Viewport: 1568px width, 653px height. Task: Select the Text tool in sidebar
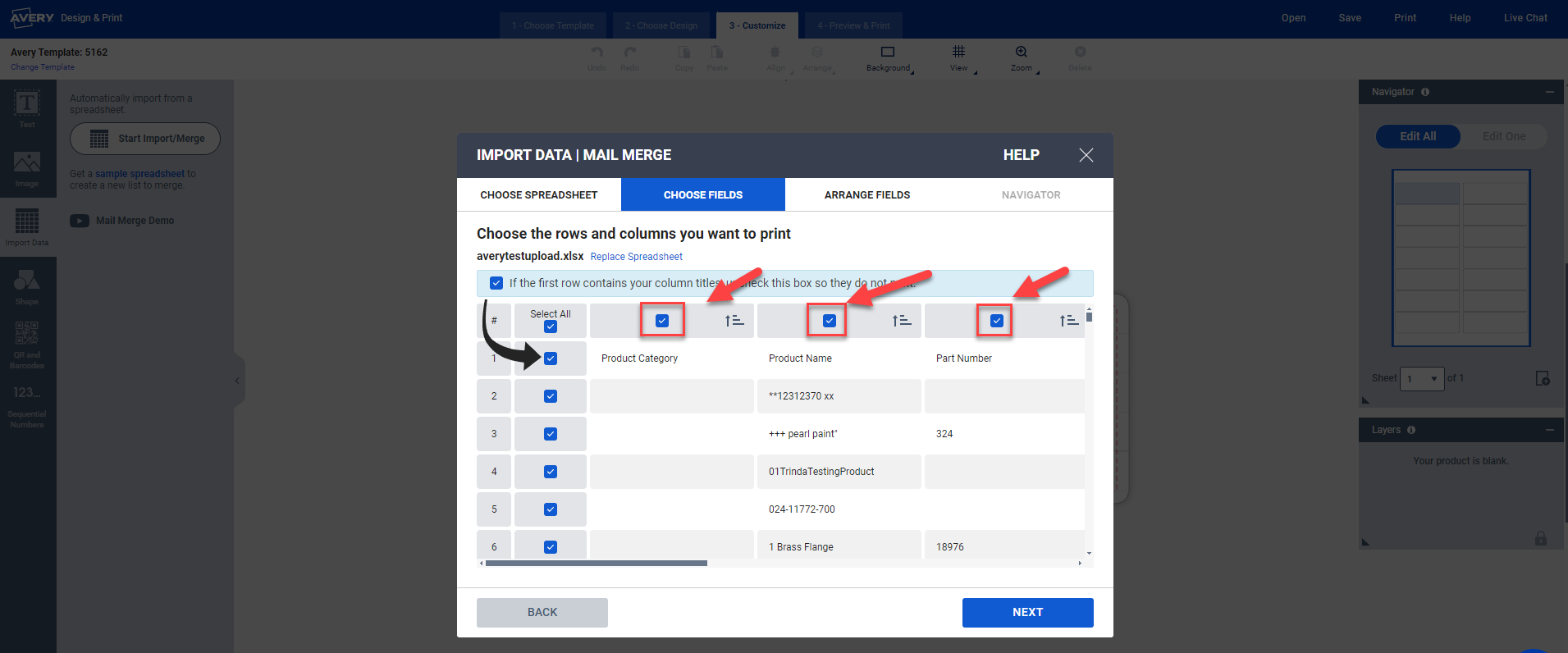click(x=27, y=109)
